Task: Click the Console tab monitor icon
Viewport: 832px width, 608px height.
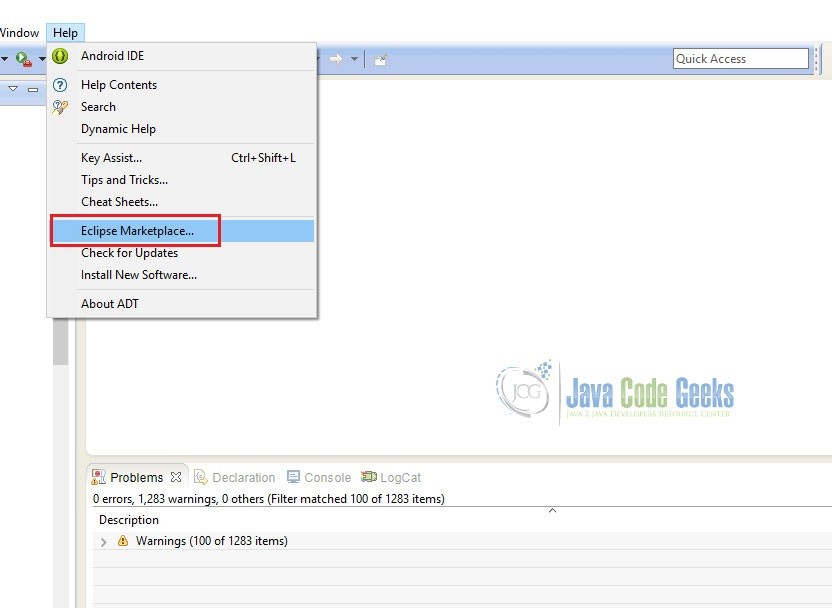Action: click(x=293, y=477)
